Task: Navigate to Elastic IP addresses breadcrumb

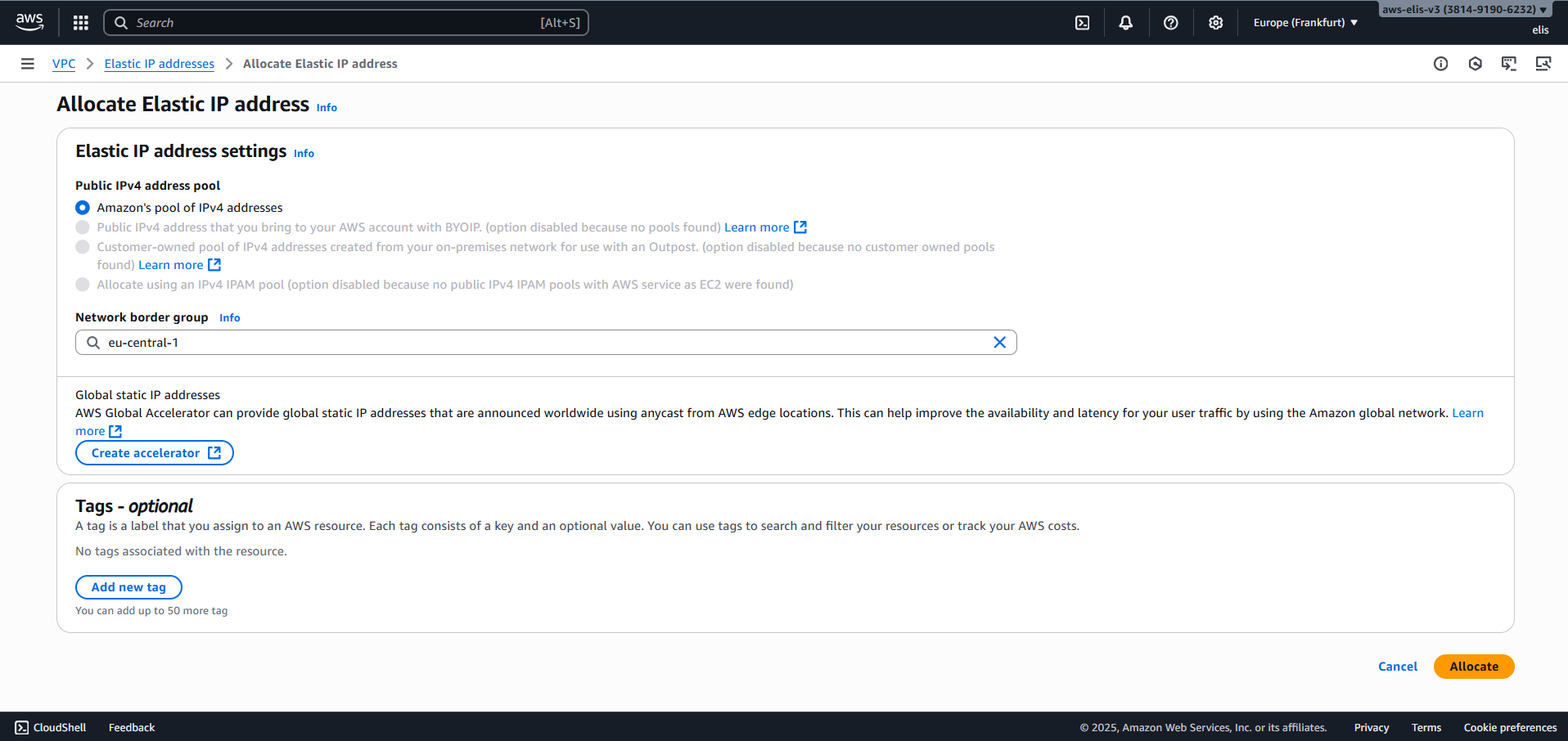Action: 160,64
